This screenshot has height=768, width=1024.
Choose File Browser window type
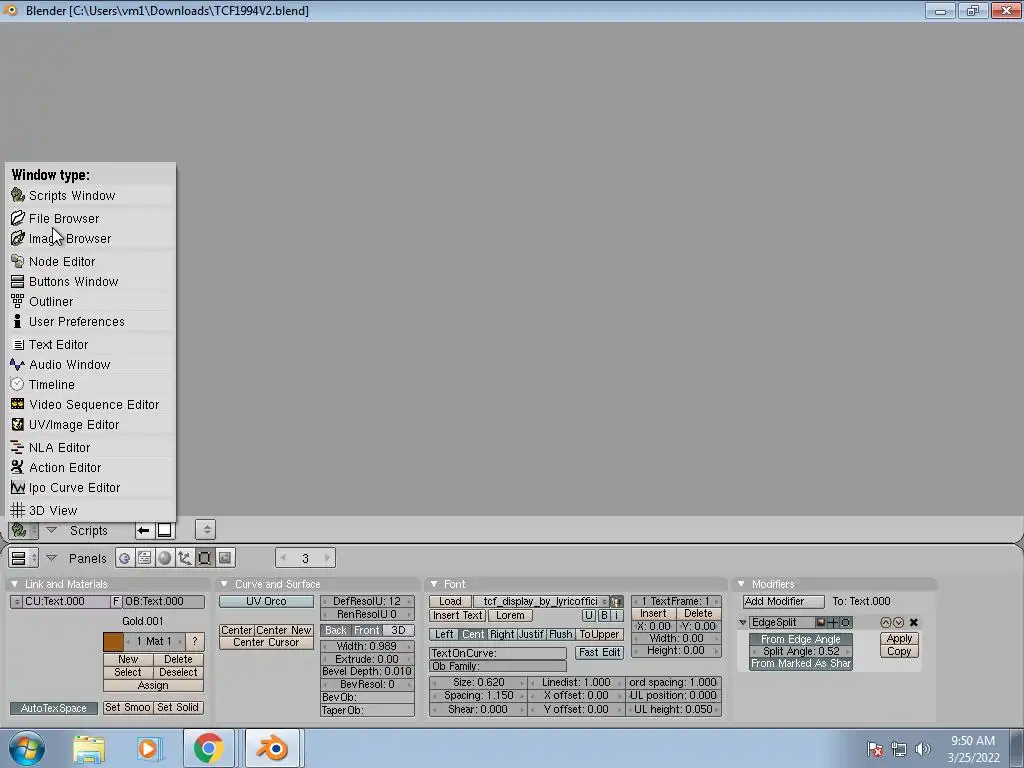(x=91, y=218)
